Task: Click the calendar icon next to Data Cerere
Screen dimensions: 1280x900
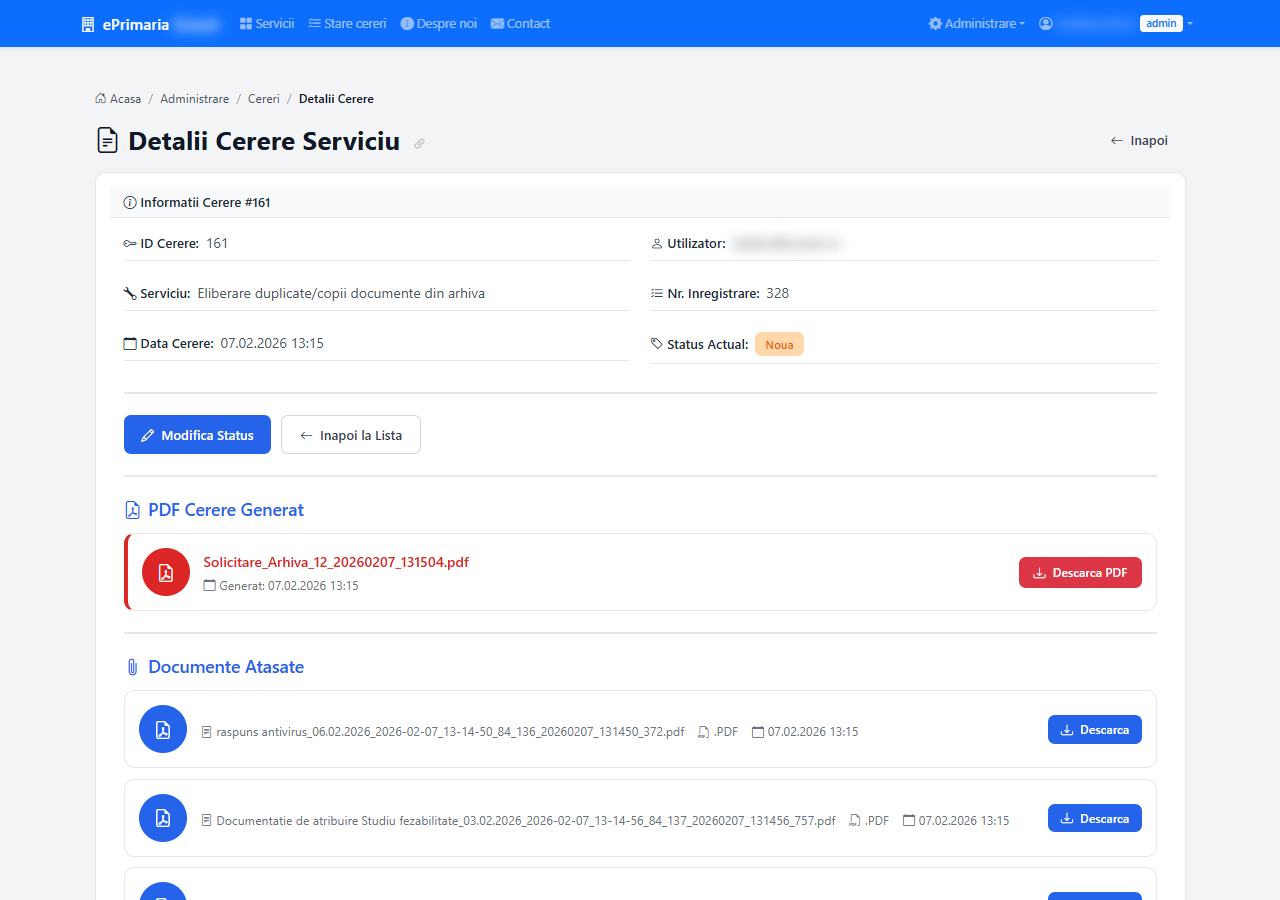Action: (x=130, y=344)
